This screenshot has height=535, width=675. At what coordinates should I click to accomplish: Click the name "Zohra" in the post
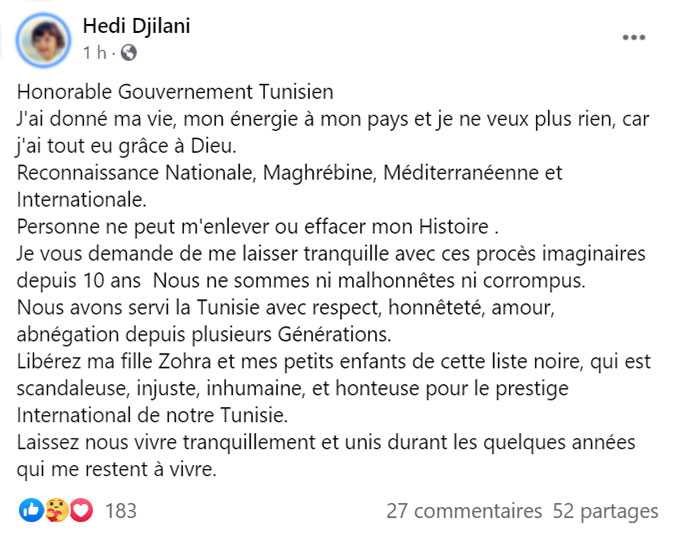pos(185,362)
